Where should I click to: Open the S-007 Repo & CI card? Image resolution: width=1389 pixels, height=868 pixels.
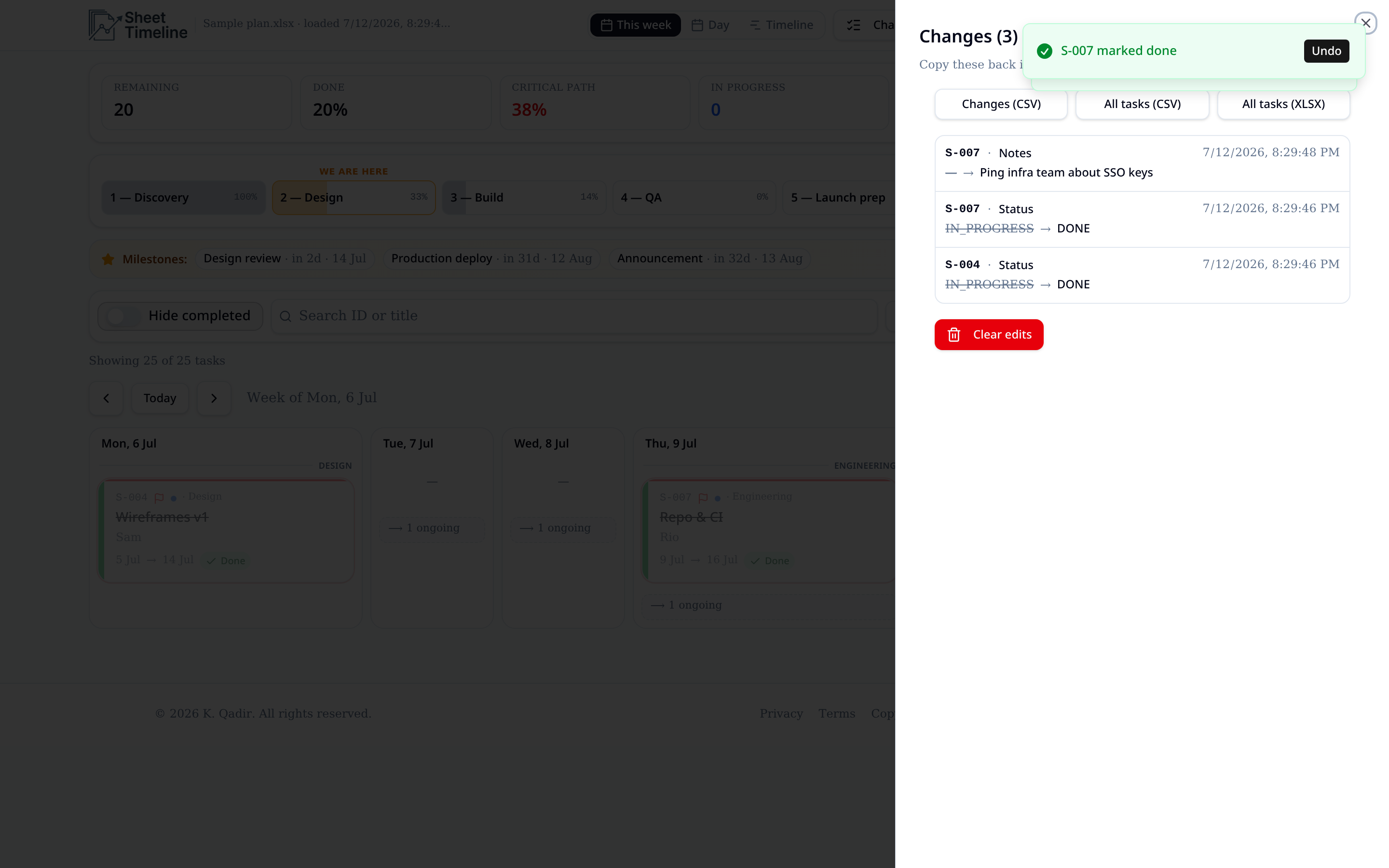(768, 531)
